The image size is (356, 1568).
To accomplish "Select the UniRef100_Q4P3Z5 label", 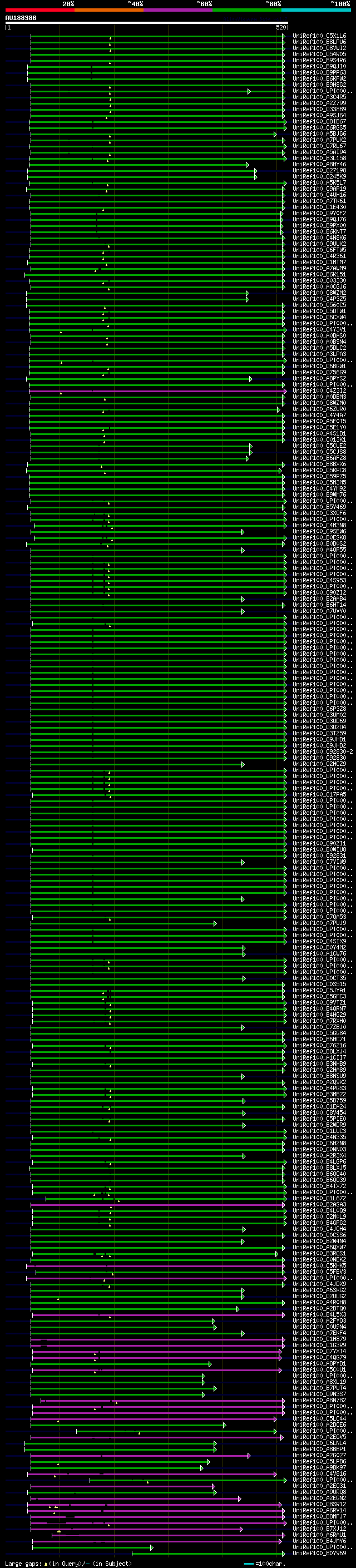I will click(319, 299).
